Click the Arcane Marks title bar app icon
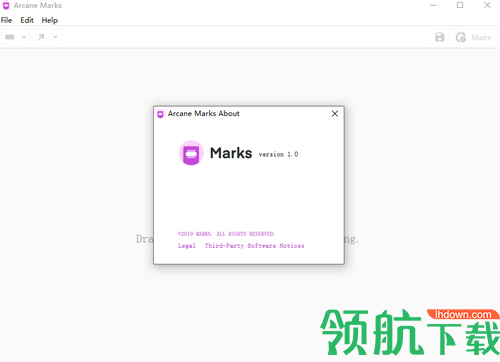Screen dimensions: 500x362 [6, 5]
